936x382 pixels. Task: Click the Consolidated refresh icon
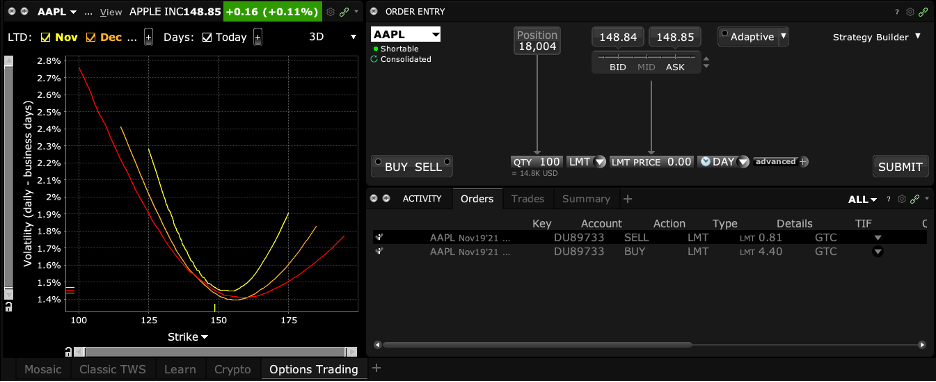pyautogui.click(x=374, y=59)
